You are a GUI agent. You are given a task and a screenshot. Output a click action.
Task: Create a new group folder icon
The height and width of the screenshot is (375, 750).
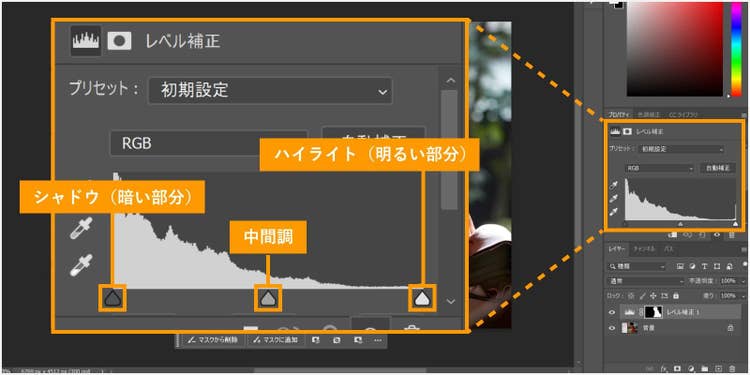[705, 368]
